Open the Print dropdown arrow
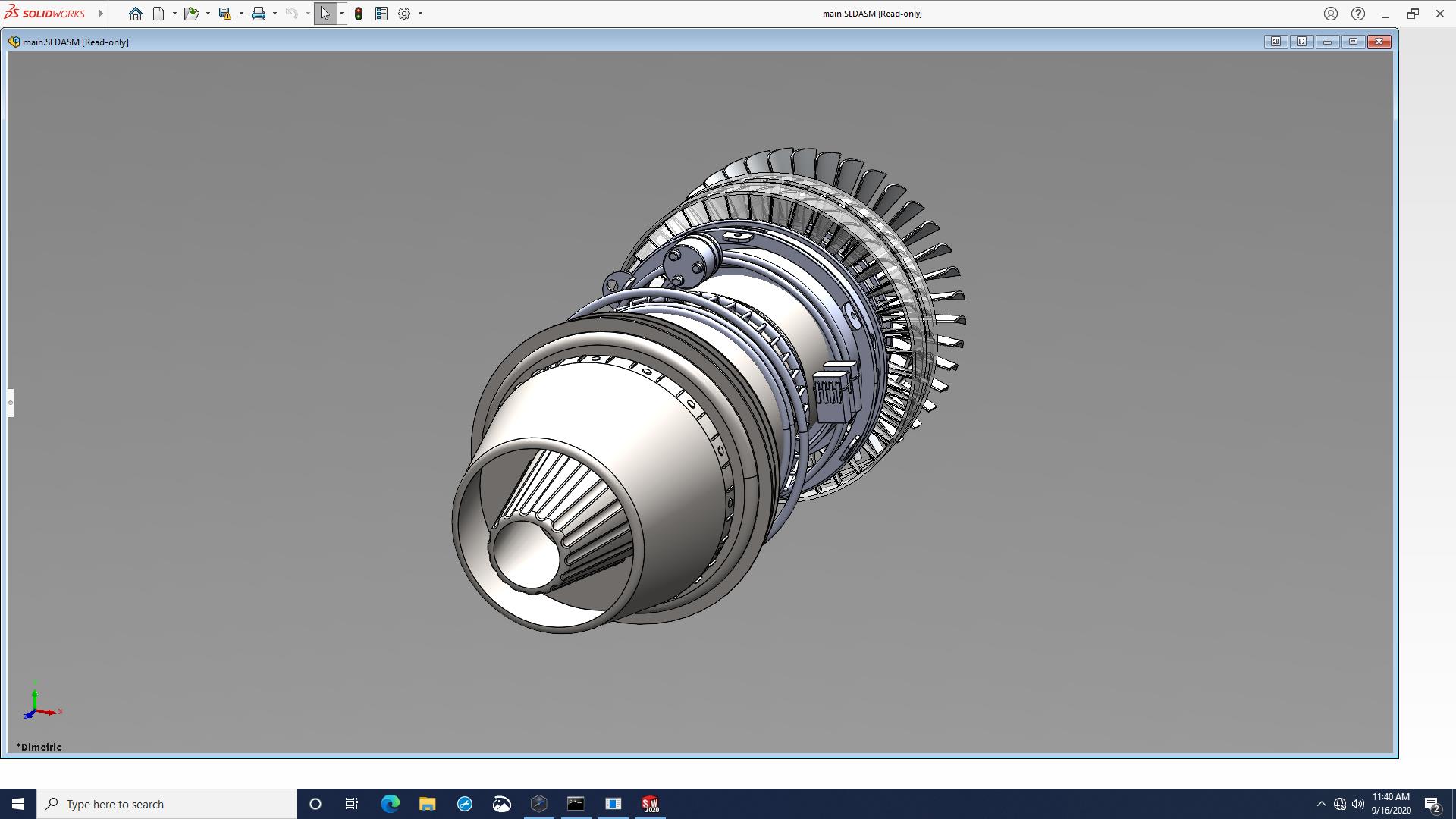 coord(275,14)
